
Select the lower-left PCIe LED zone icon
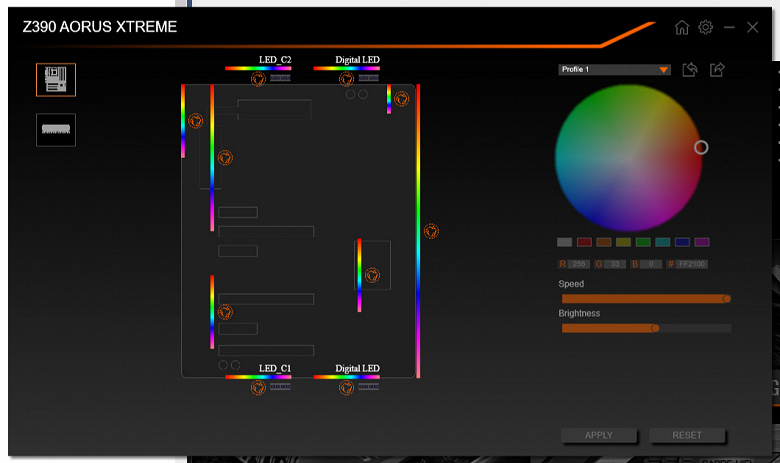point(225,312)
